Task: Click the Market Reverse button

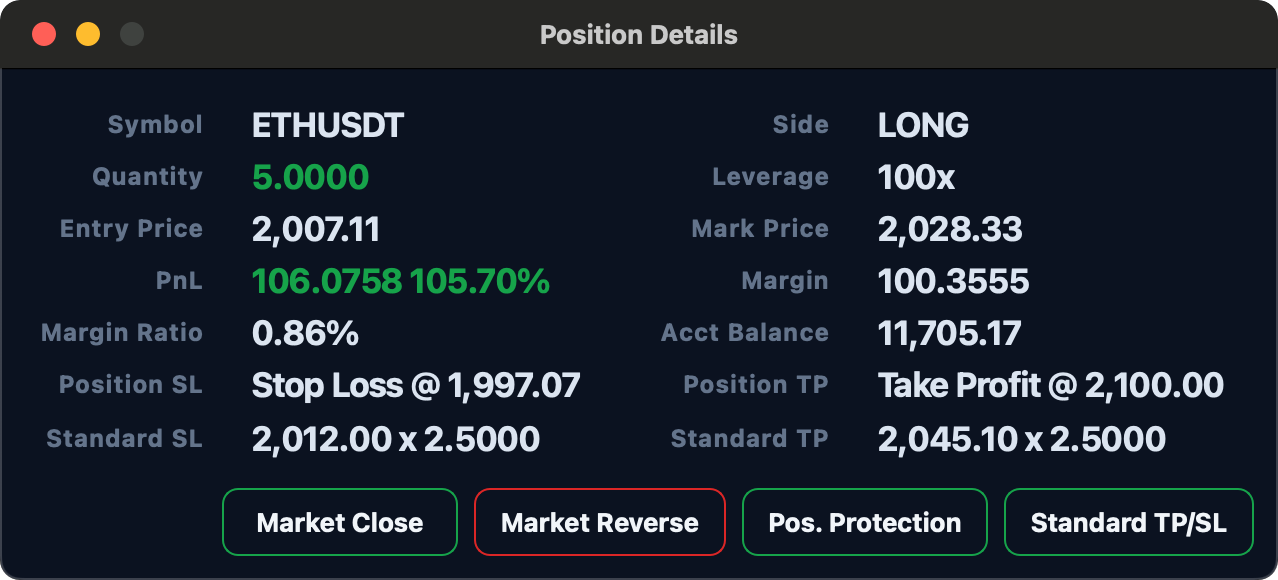Action: point(599,522)
